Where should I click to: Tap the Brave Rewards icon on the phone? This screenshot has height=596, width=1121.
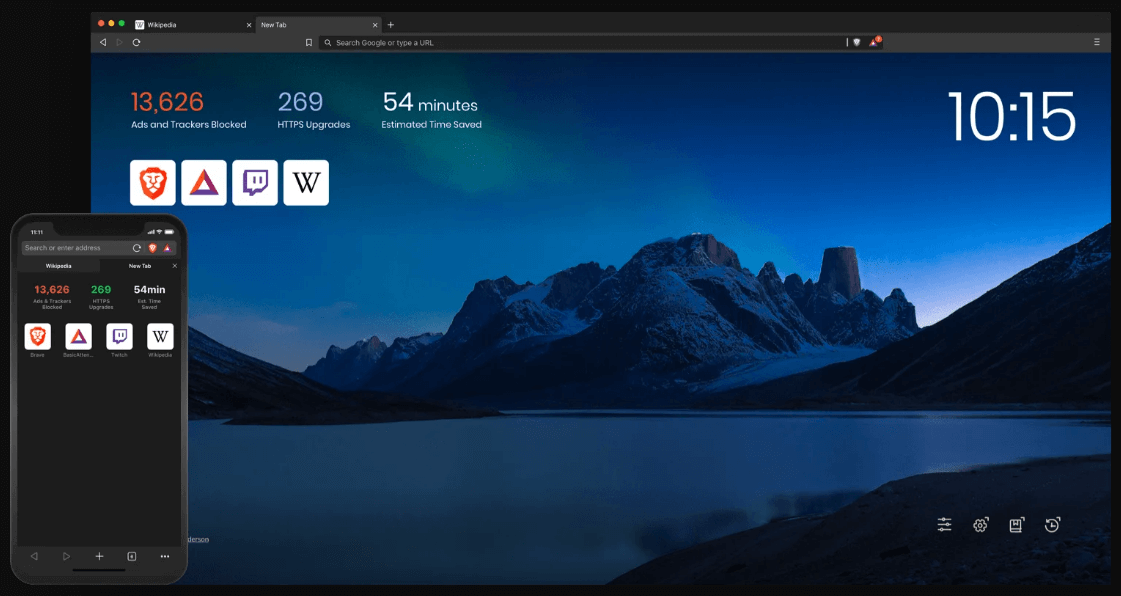(x=169, y=248)
